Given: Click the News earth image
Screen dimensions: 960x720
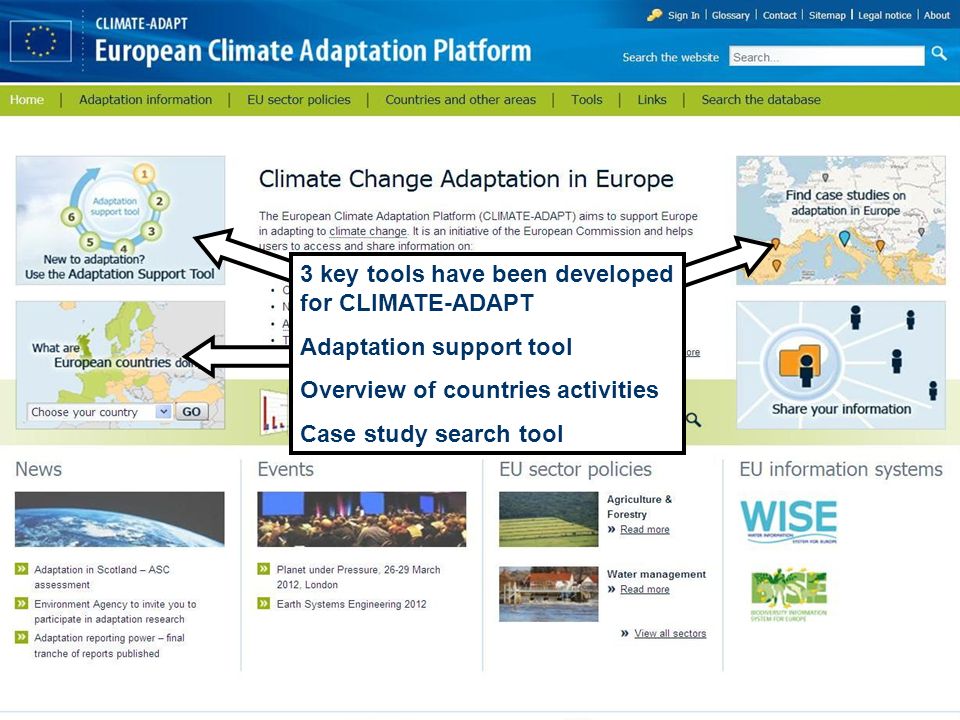Looking at the screenshot, I should click(x=119, y=519).
